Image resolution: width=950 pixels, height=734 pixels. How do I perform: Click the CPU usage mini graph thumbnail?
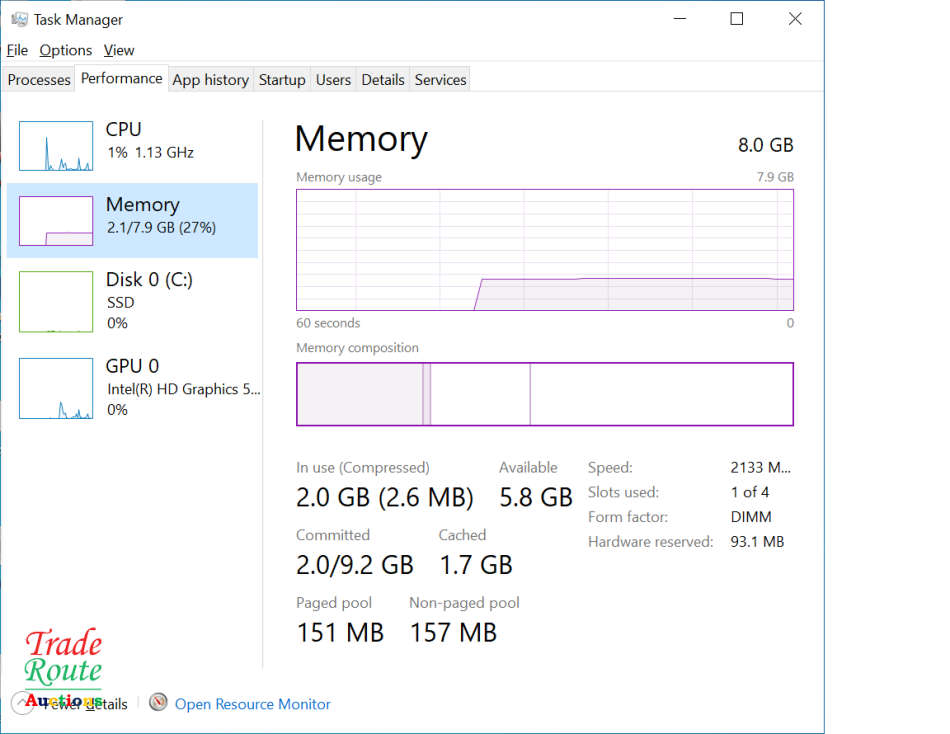coord(55,144)
